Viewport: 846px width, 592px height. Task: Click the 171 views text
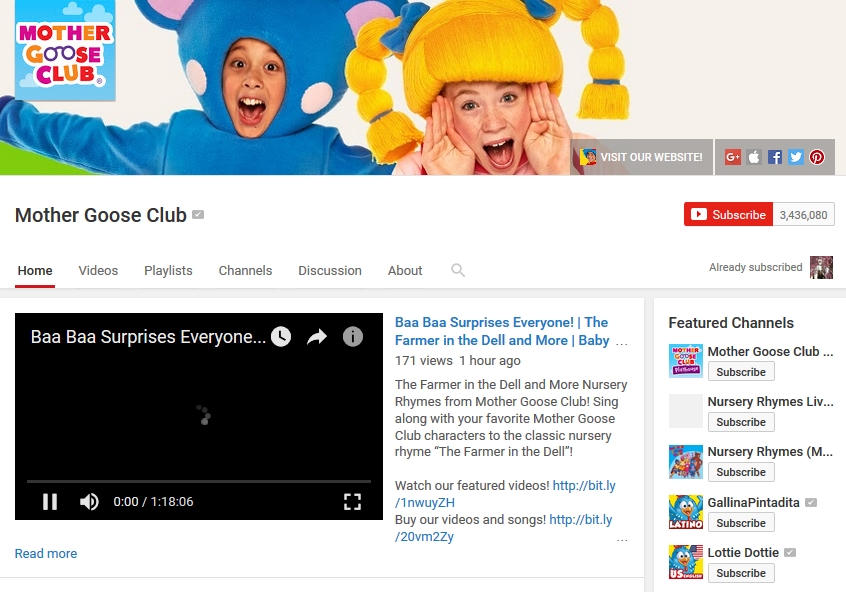pos(424,360)
